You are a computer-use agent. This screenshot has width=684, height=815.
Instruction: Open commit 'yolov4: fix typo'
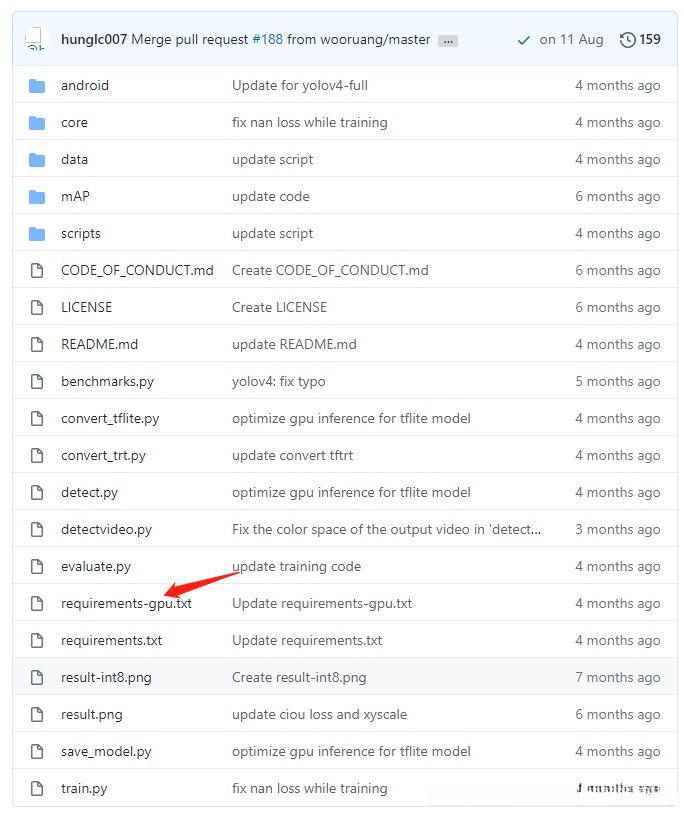pyautogui.click(x=279, y=382)
